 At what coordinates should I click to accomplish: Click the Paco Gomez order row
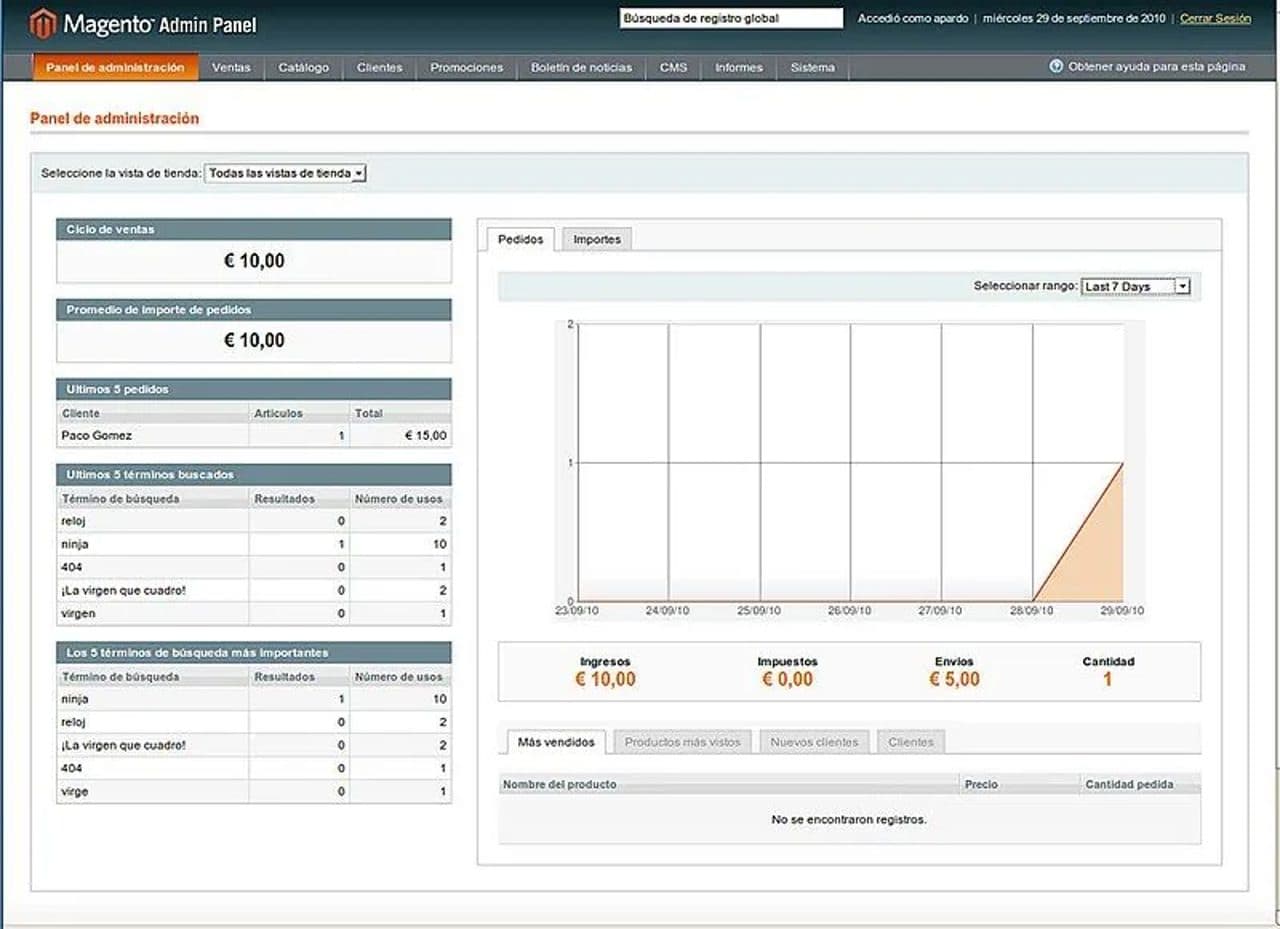[x=253, y=436]
